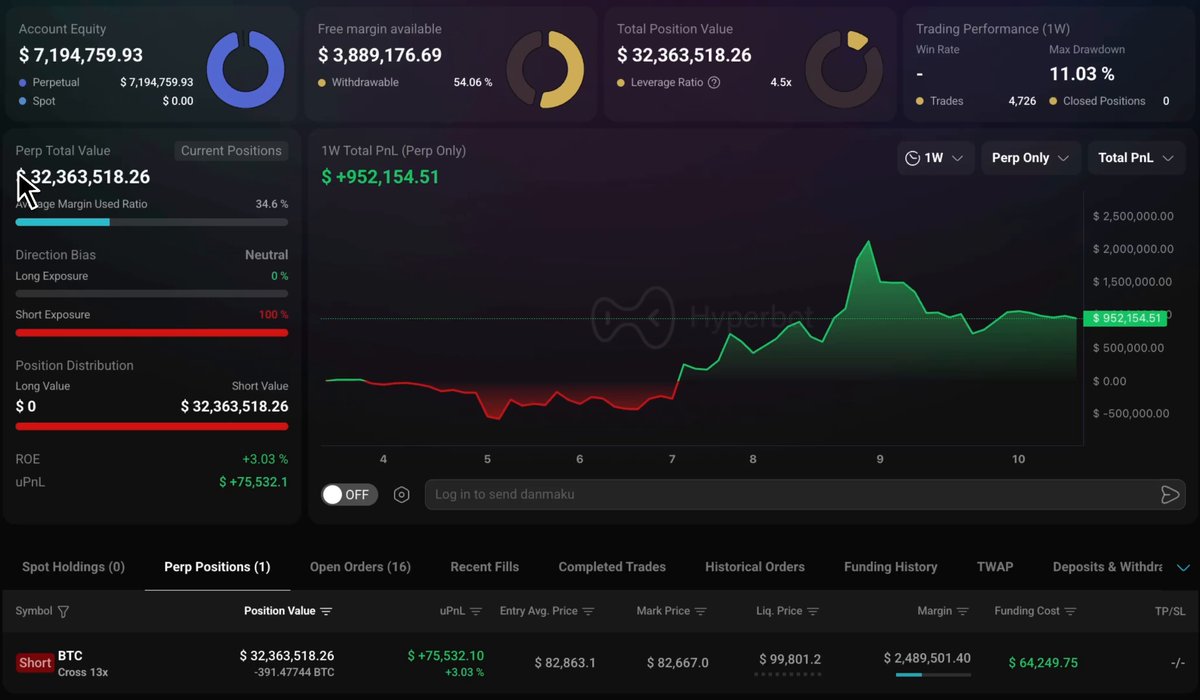The image size is (1200, 700).
Task: Sort by Margin column icon
Action: pyautogui.click(x=963, y=611)
